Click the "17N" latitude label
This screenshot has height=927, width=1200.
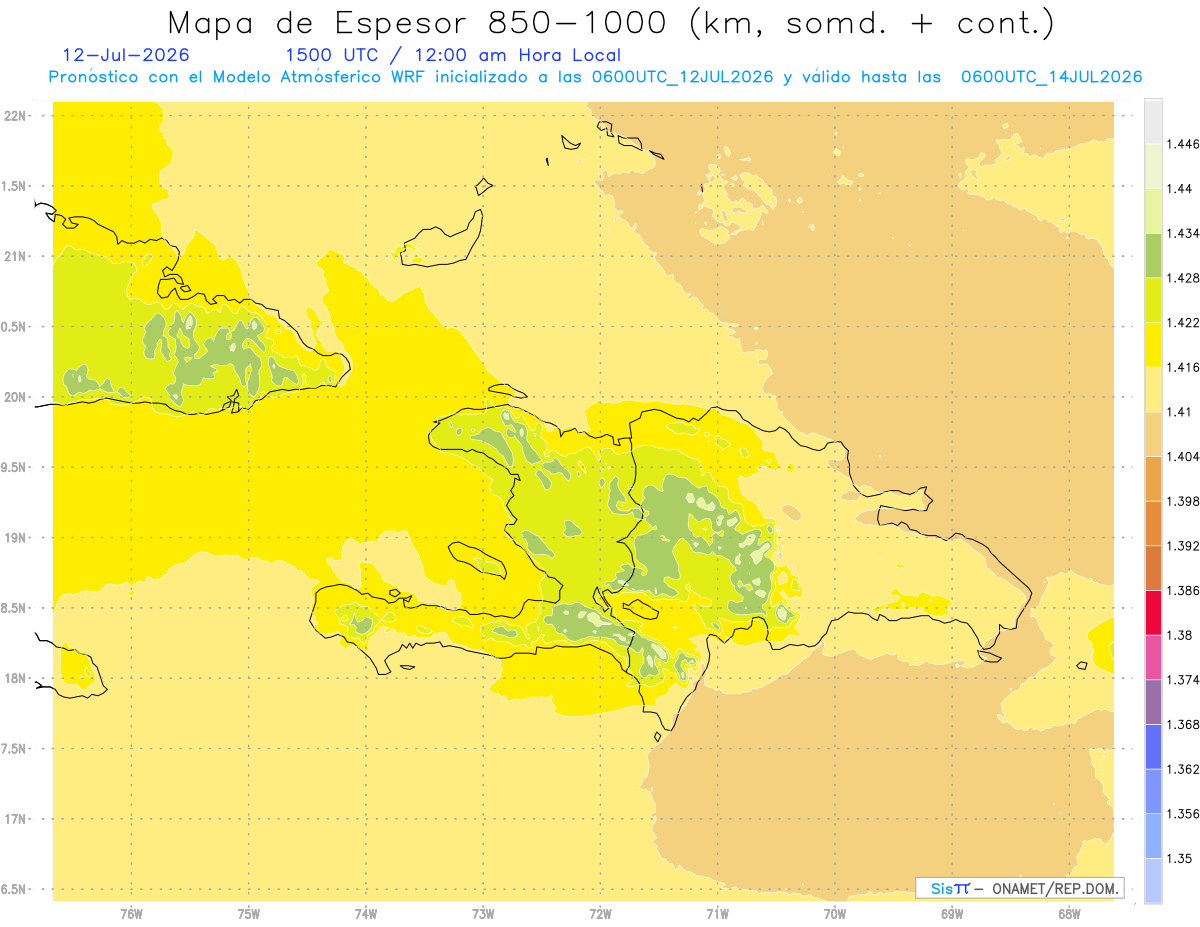tap(14, 819)
